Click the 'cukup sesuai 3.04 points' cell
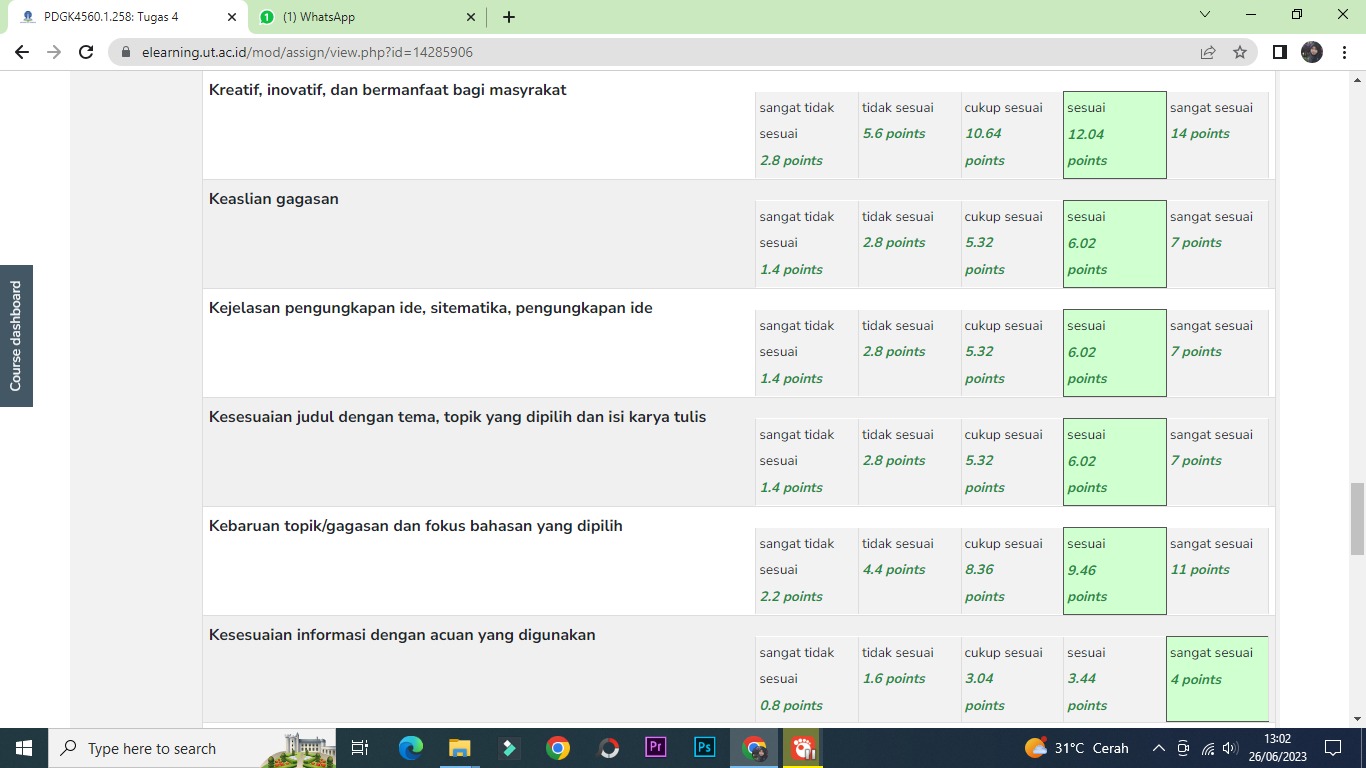 [1011, 679]
